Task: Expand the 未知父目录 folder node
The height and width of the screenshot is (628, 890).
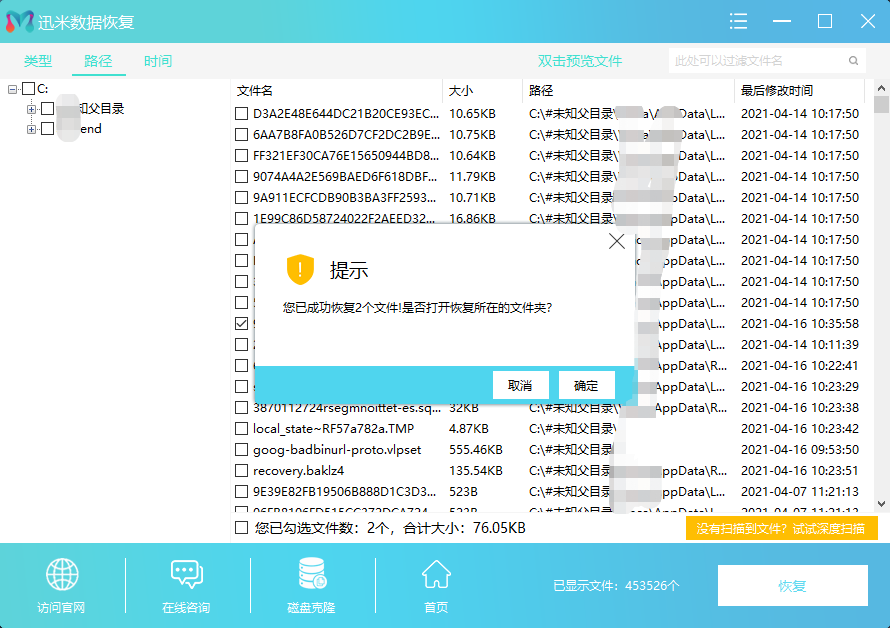Action: pos(31,109)
